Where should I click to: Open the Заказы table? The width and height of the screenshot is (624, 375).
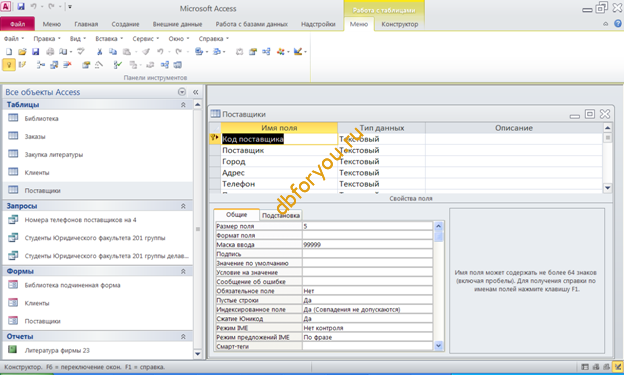[35, 136]
